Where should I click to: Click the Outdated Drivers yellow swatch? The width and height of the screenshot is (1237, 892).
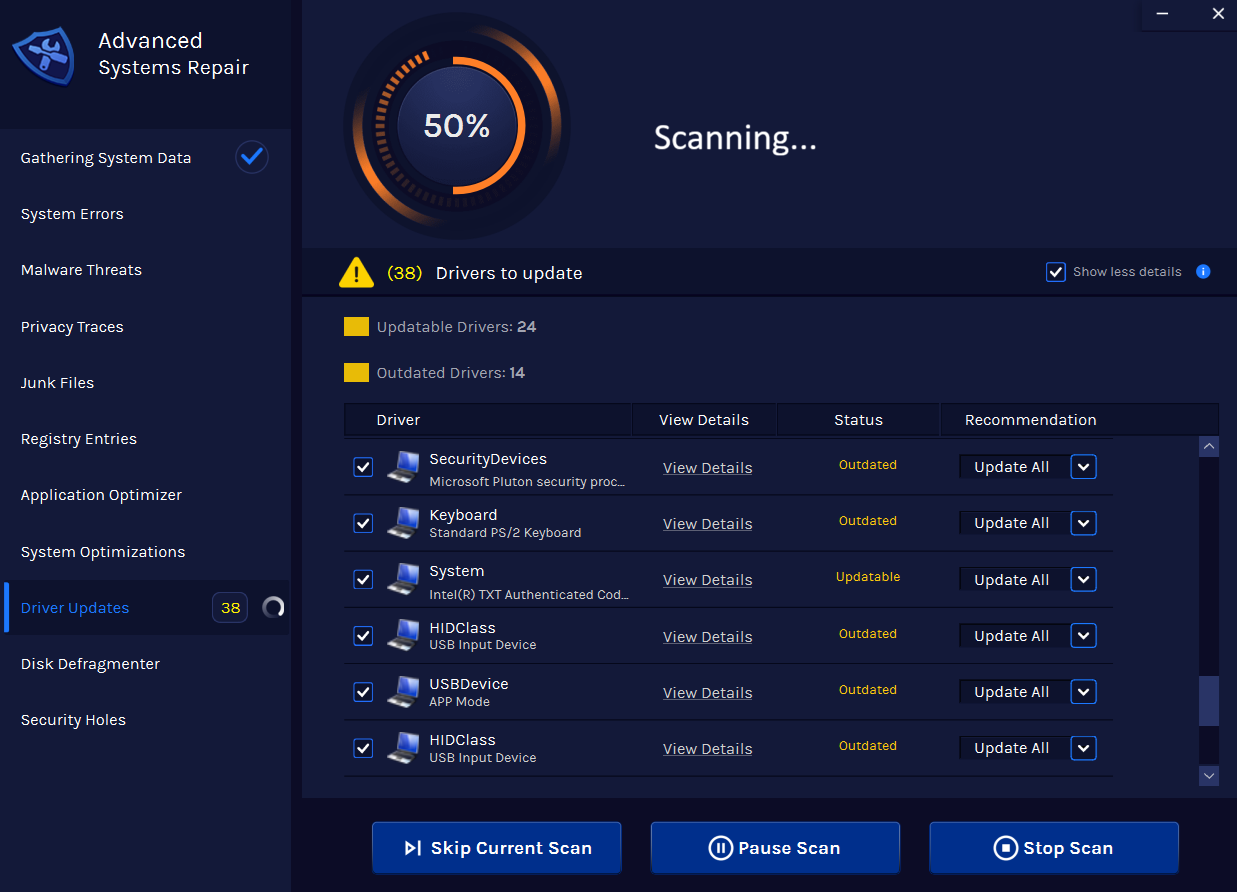point(356,372)
